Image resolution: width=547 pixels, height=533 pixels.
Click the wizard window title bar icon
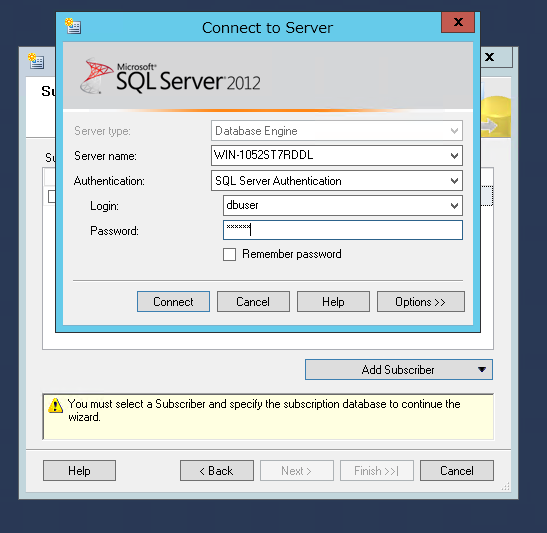coord(36,61)
